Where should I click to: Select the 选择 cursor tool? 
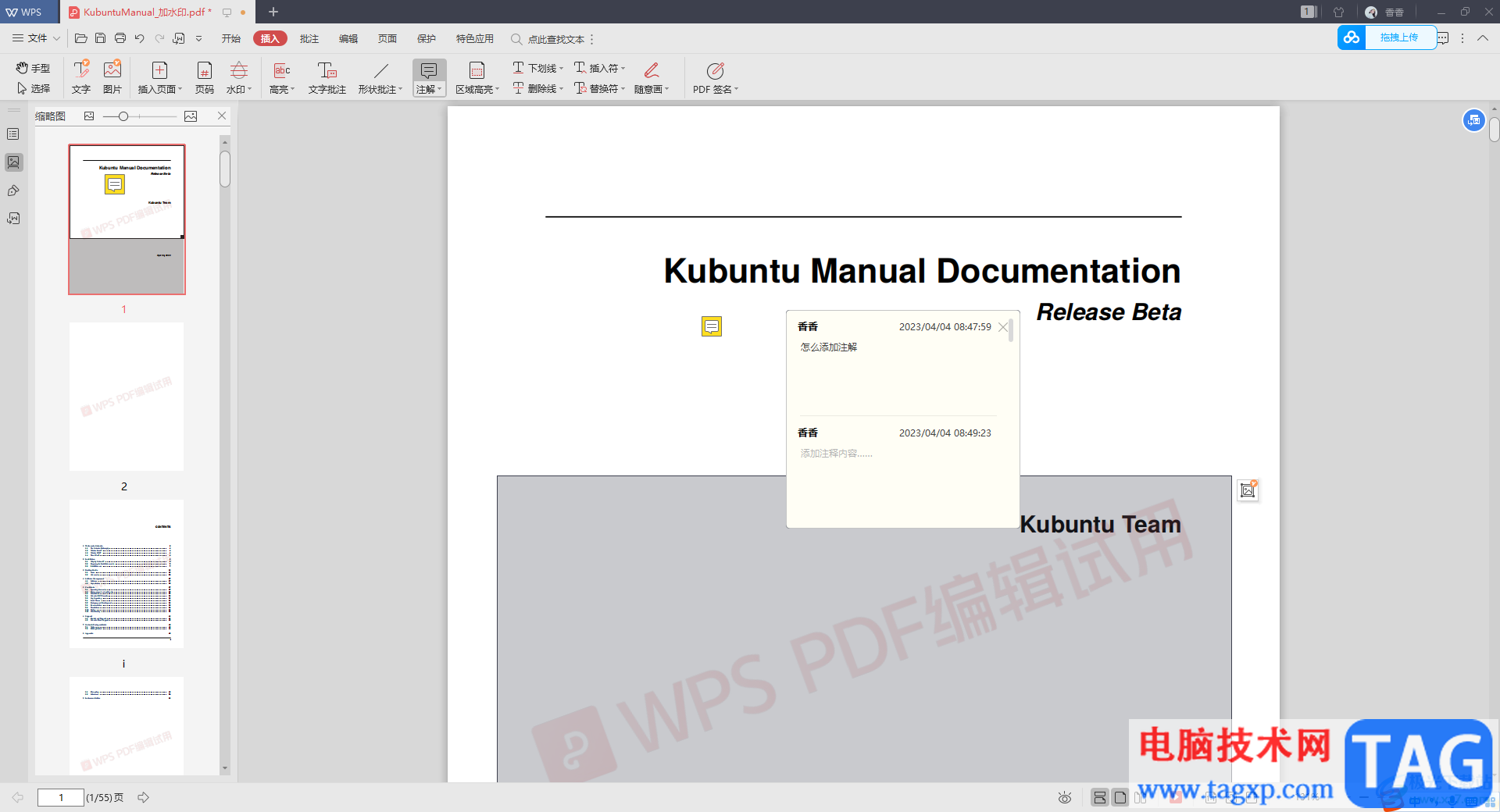click(x=33, y=88)
